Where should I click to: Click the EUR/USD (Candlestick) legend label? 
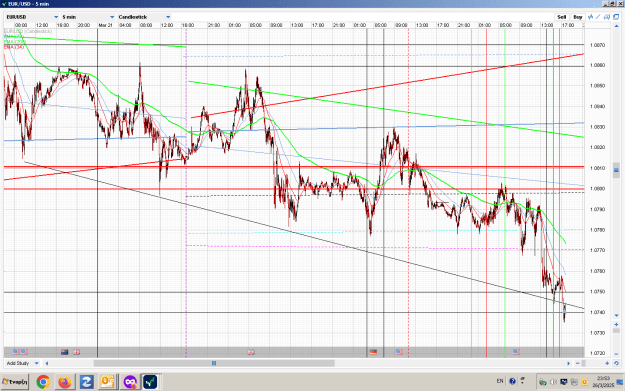pyautogui.click(x=28, y=31)
